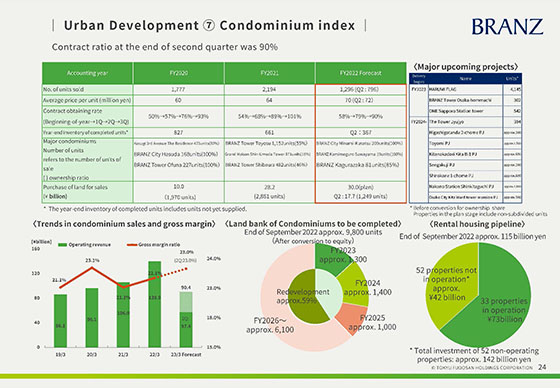560x388 pixels.
Task: Click the total investment footnote under the pie
Action: [x=474, y=355]
